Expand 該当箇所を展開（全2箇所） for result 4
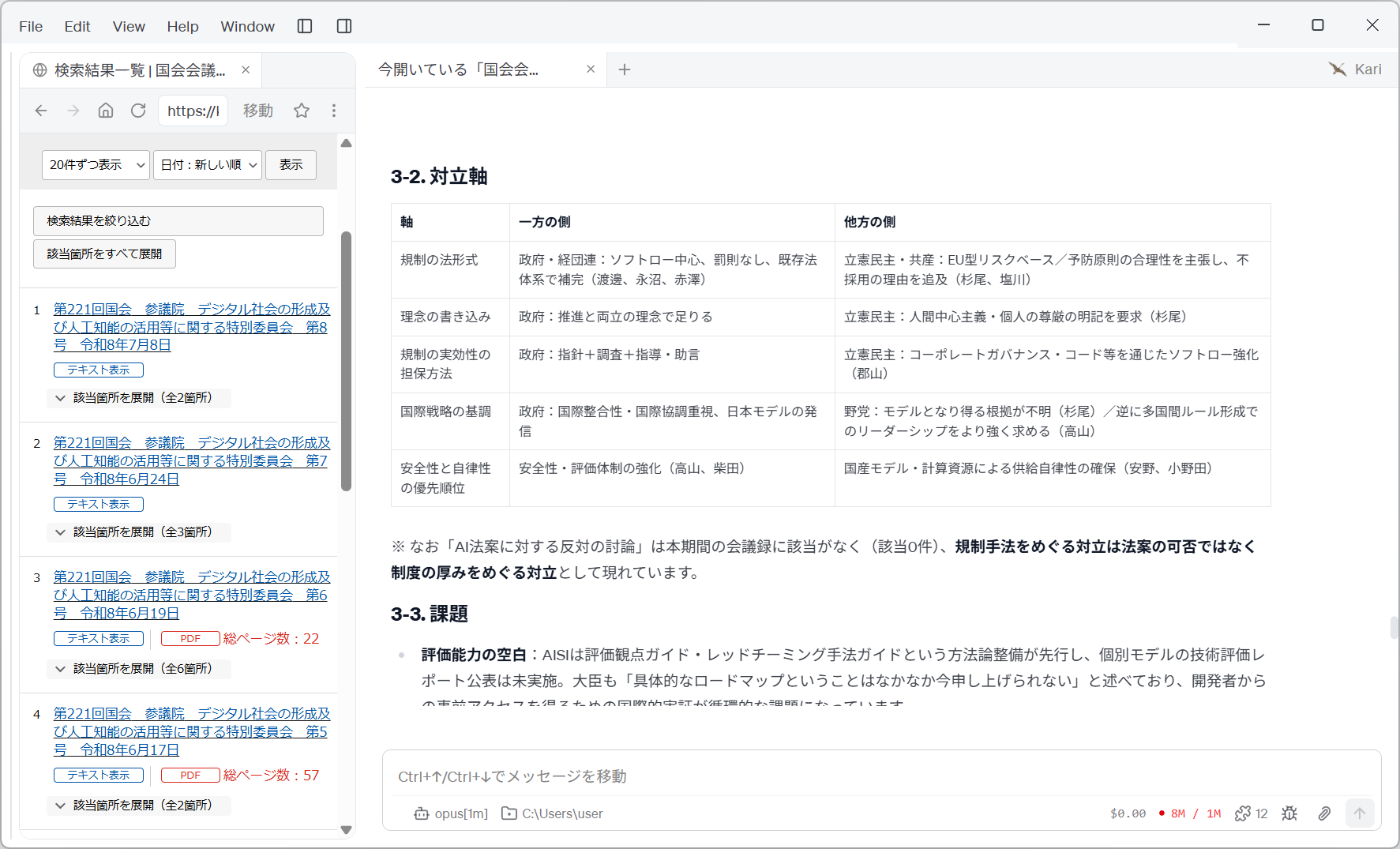1400x849 pixels. click(x=139, y=806)
